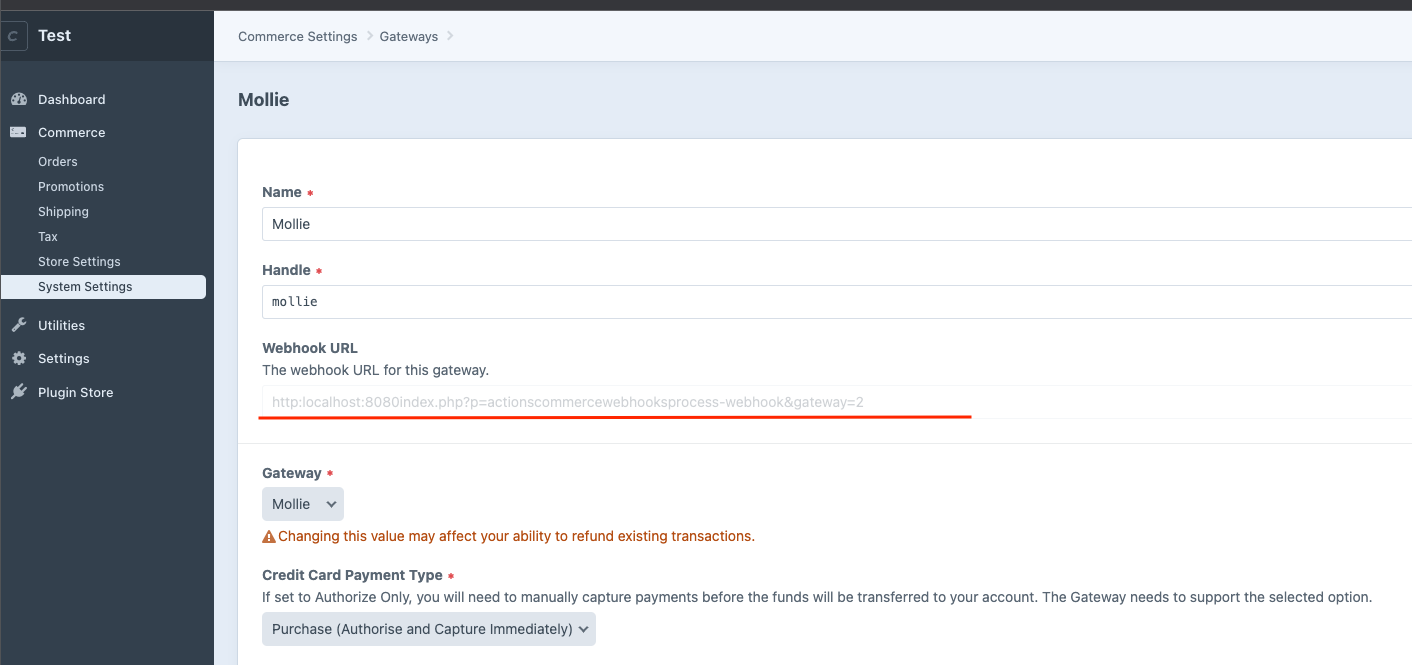Image resolution: width=1412 pixels, height=665 pixels.
Task: Open the Gateway dropdown showing Mollie
Action: [302, 503]
